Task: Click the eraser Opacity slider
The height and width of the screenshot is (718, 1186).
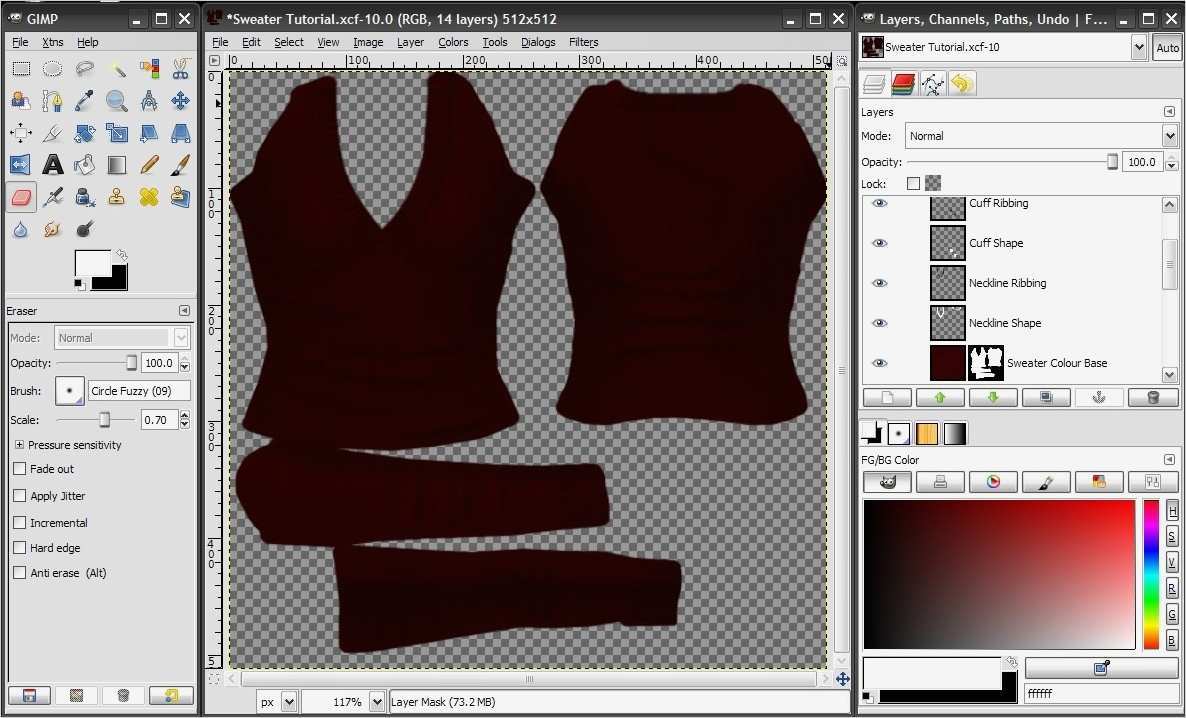Action: click(96, 363)
